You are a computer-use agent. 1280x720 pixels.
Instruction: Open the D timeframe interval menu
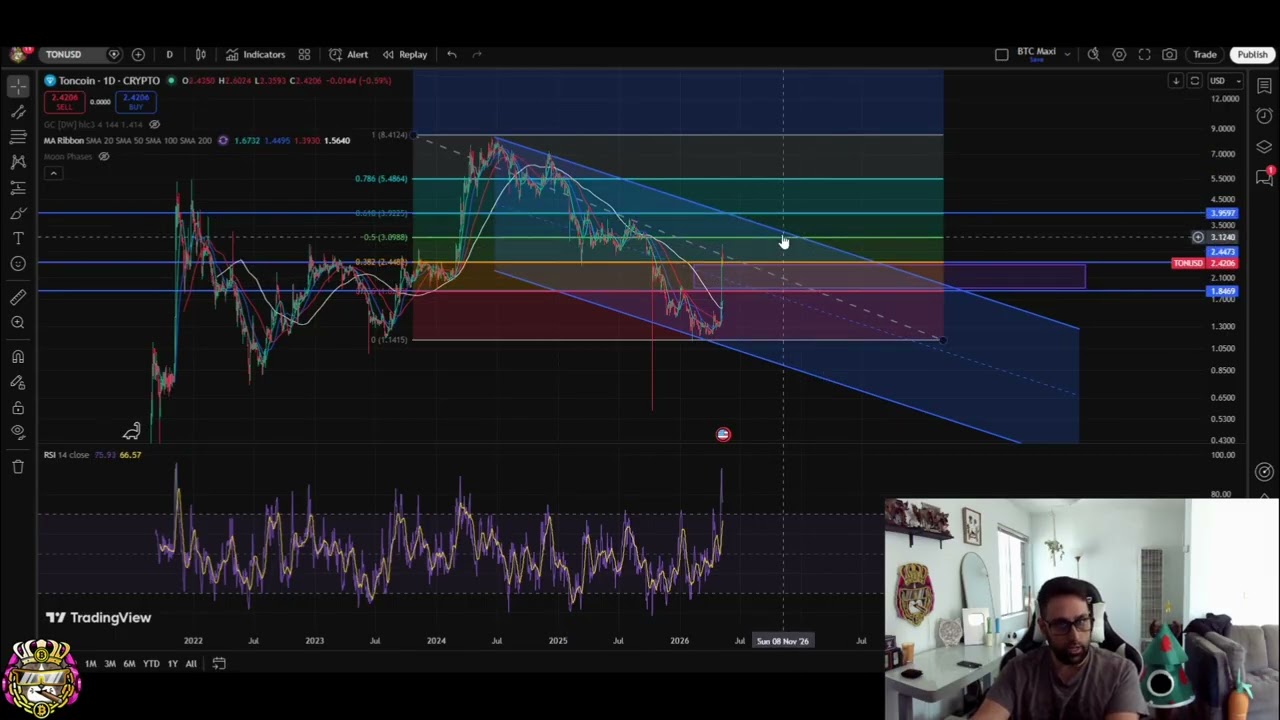[x=169, y=54]
